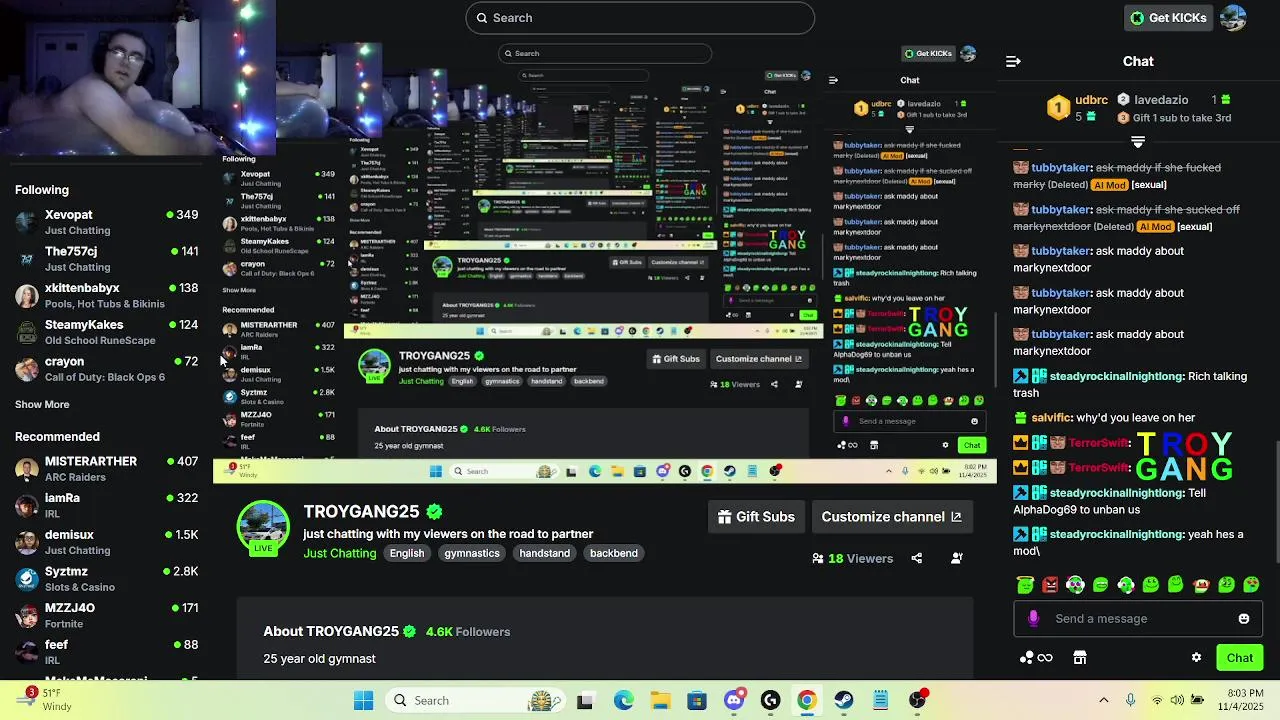Click the Following section heading
The width and height of the screenshot is (1280, 720).
click(x=42, y=190)
